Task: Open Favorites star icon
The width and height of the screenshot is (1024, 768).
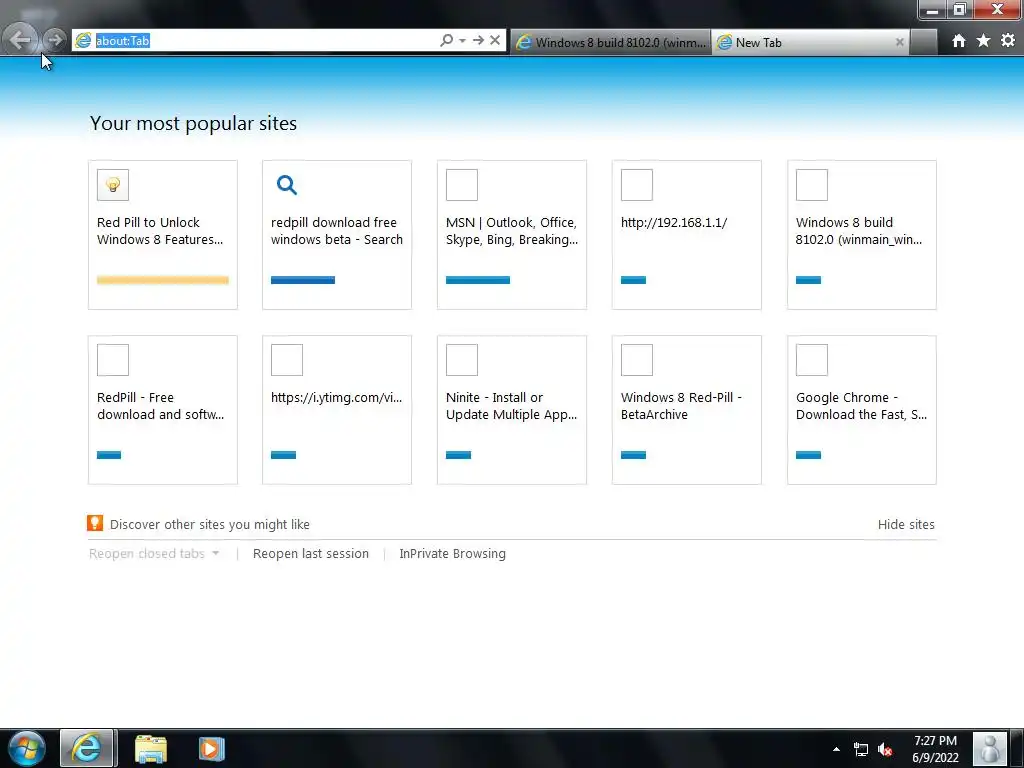Action: pos(984,41)
